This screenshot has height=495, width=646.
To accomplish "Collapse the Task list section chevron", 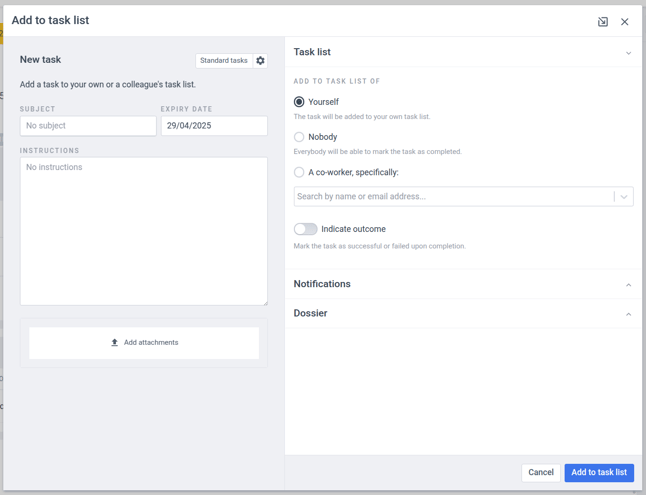I will [628, 53].
